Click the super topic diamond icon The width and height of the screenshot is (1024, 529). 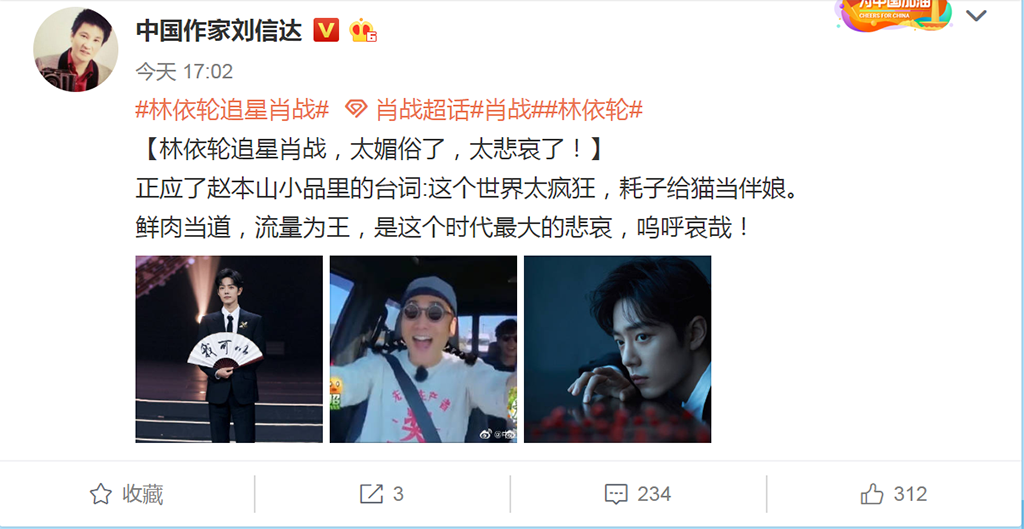coord(356,110)
